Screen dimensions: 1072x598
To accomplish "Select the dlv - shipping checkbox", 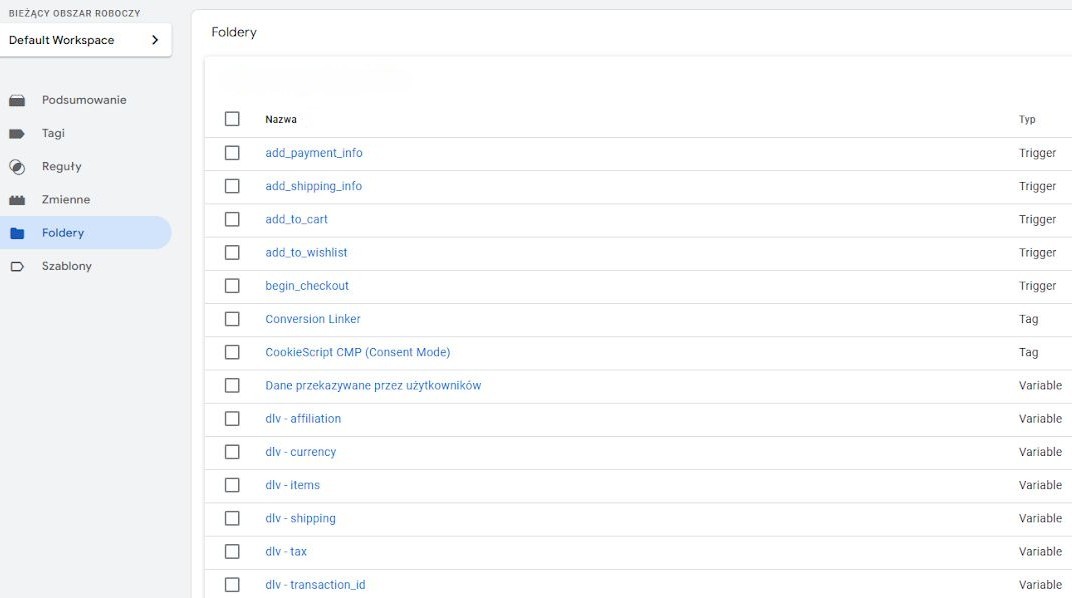I will click(x=232, y=518).
